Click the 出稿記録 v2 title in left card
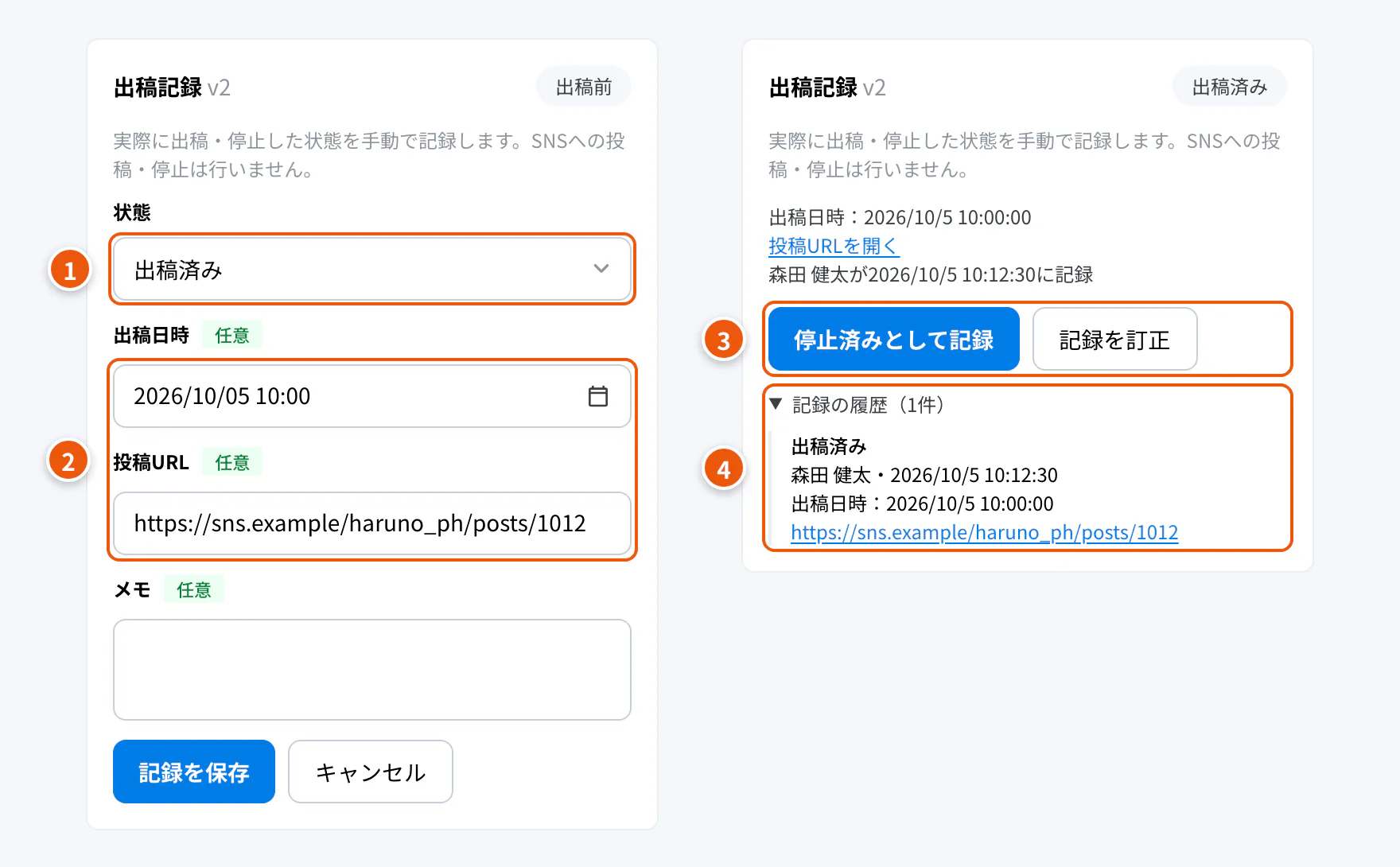 [x=172, y=87]
